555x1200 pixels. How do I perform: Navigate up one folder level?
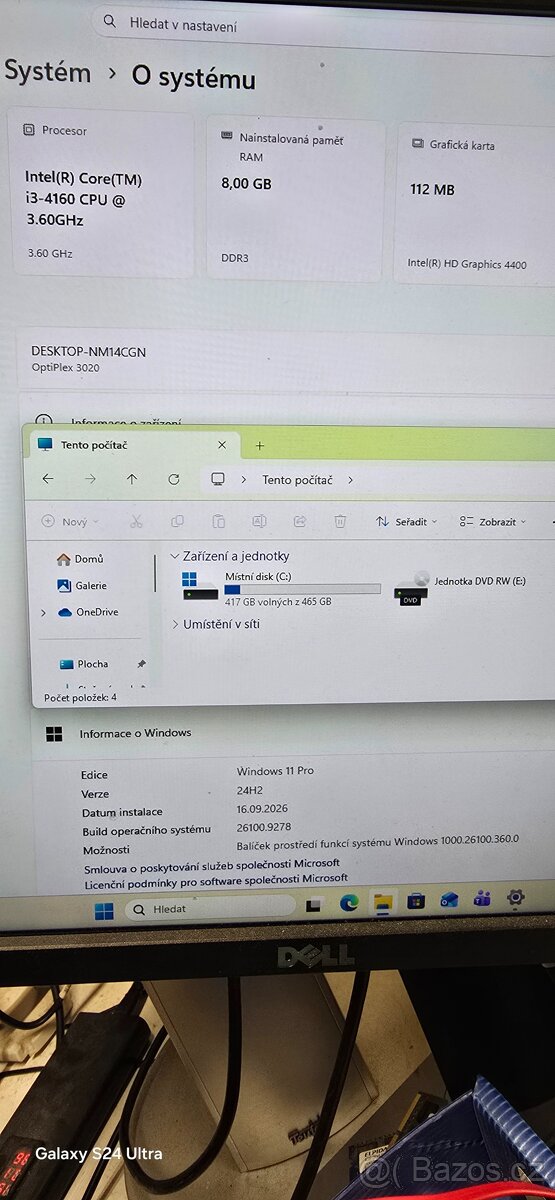coord(132,479)
